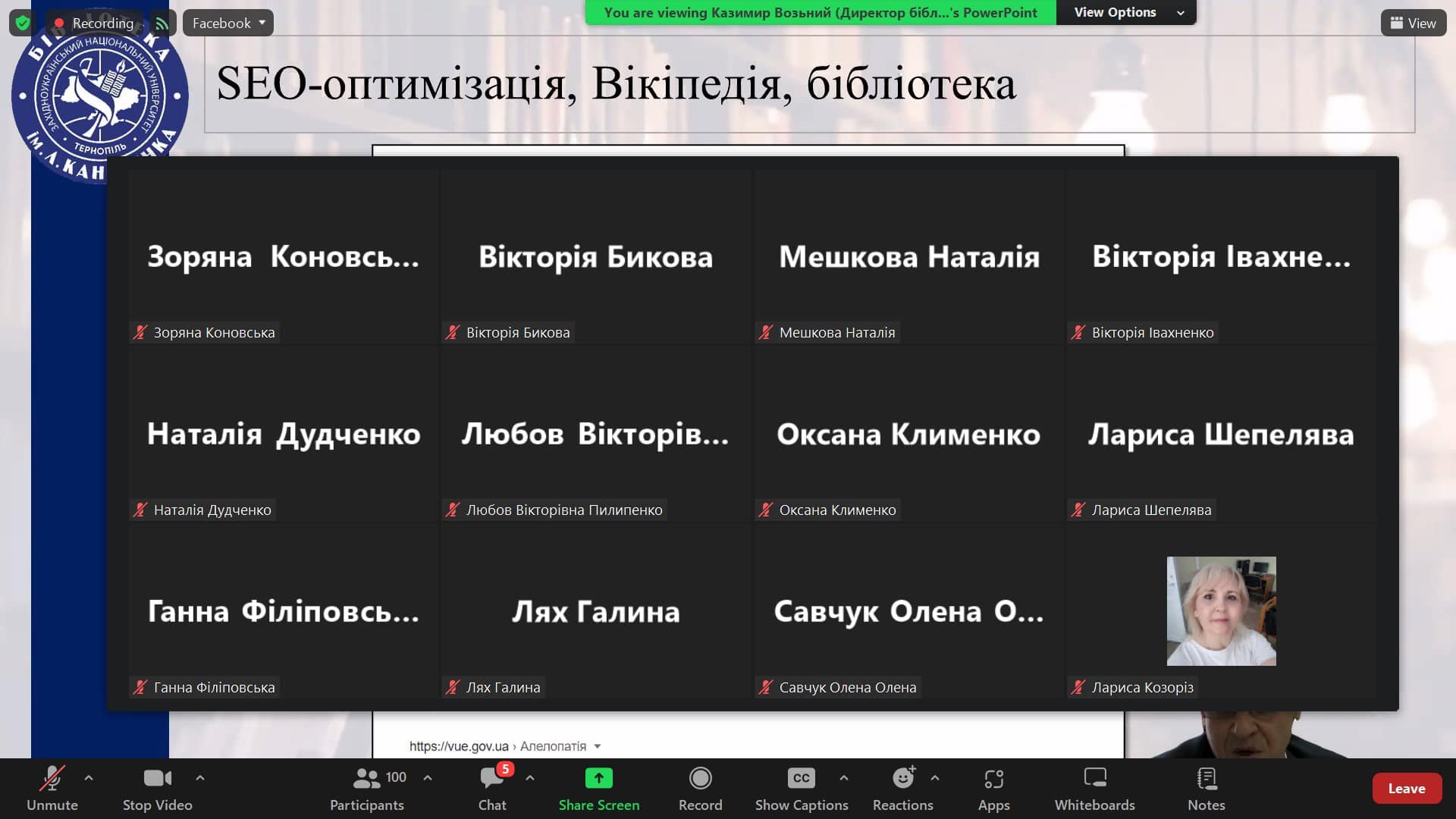Click the green live stream signal icon

[x=162, y=23]
